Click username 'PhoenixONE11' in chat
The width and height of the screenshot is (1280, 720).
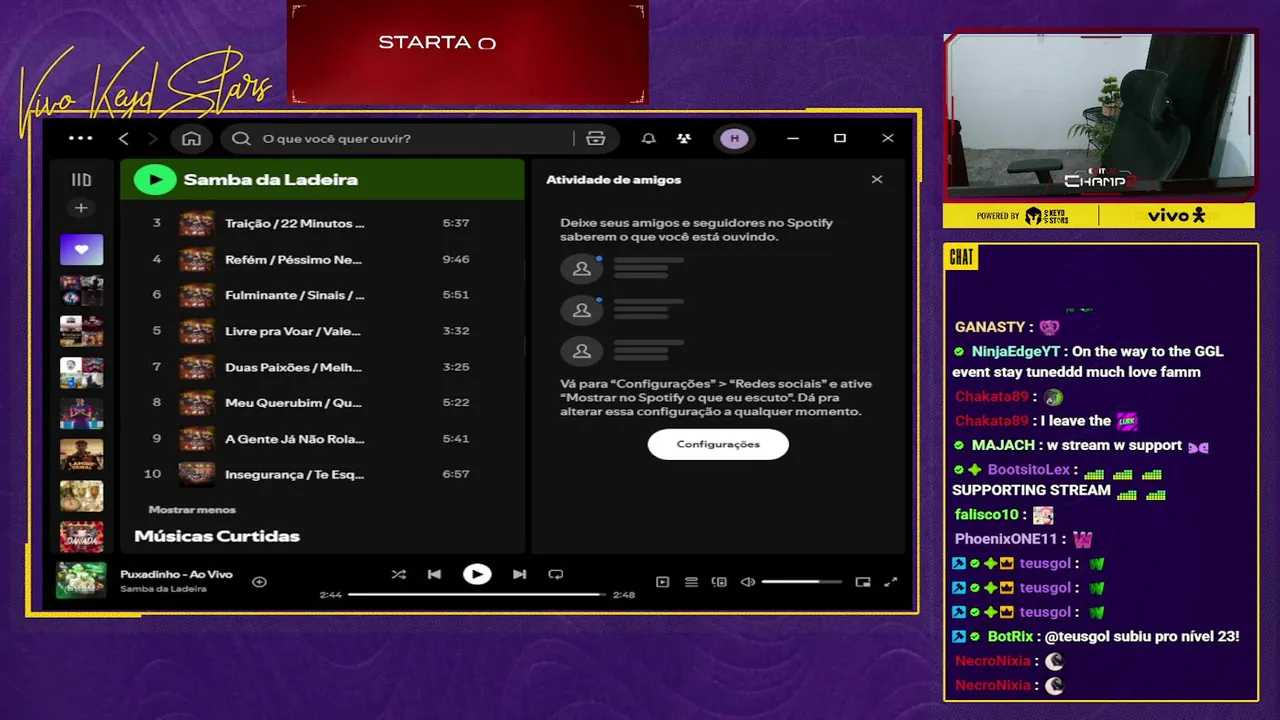click(1006, 539)
